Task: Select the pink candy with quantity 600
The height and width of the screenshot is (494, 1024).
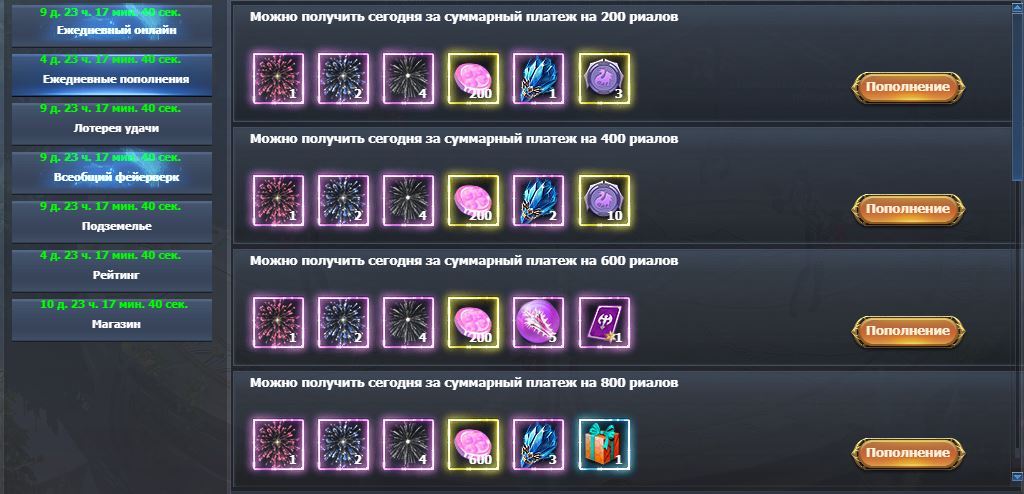Action: point(473,445)
